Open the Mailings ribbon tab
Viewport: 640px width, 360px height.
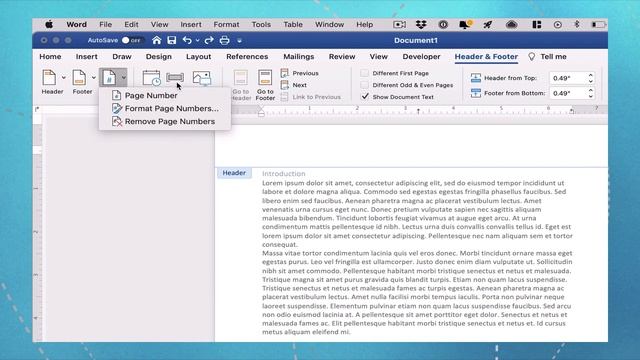(x=299, y=57)
